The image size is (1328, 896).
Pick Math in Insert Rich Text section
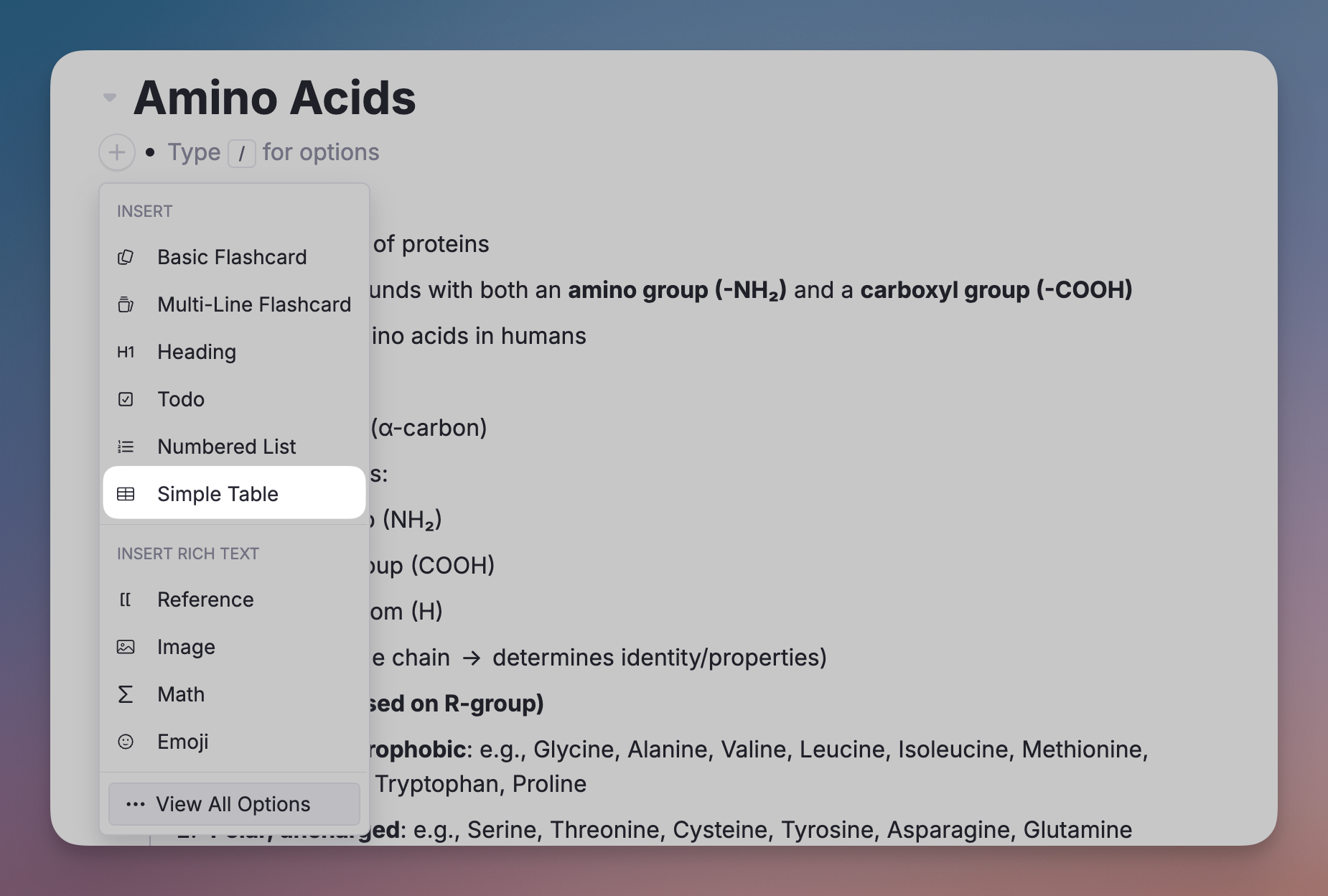point(181,694)
